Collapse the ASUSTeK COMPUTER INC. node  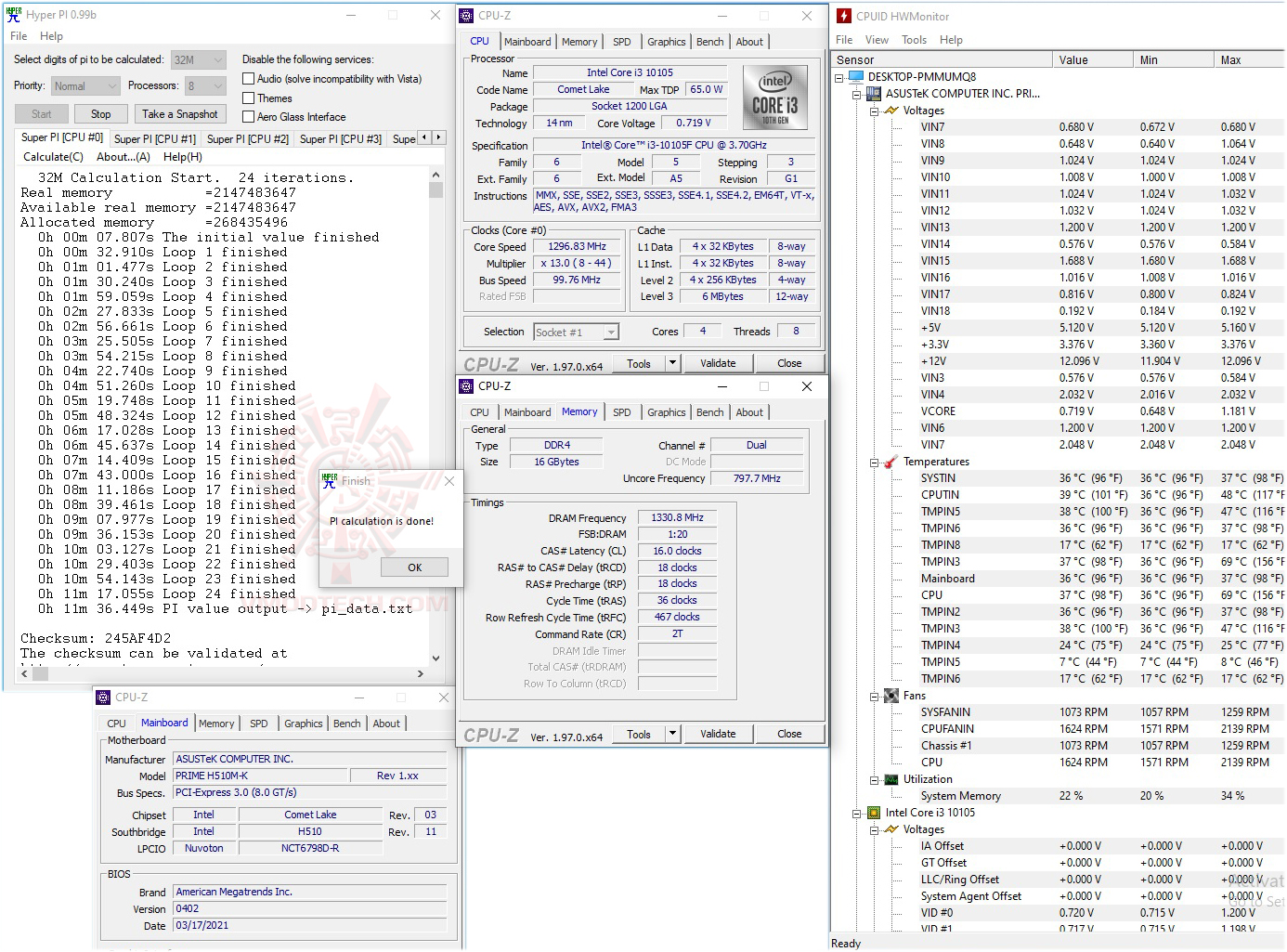(x=857, y=94)
